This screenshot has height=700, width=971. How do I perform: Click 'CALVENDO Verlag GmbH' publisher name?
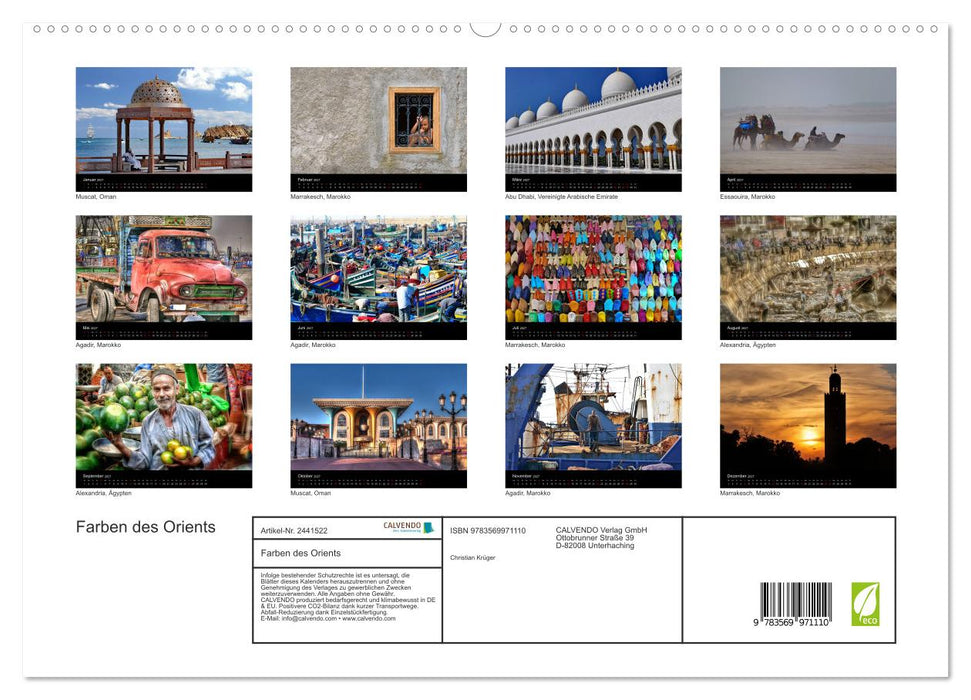coord(601,530)
